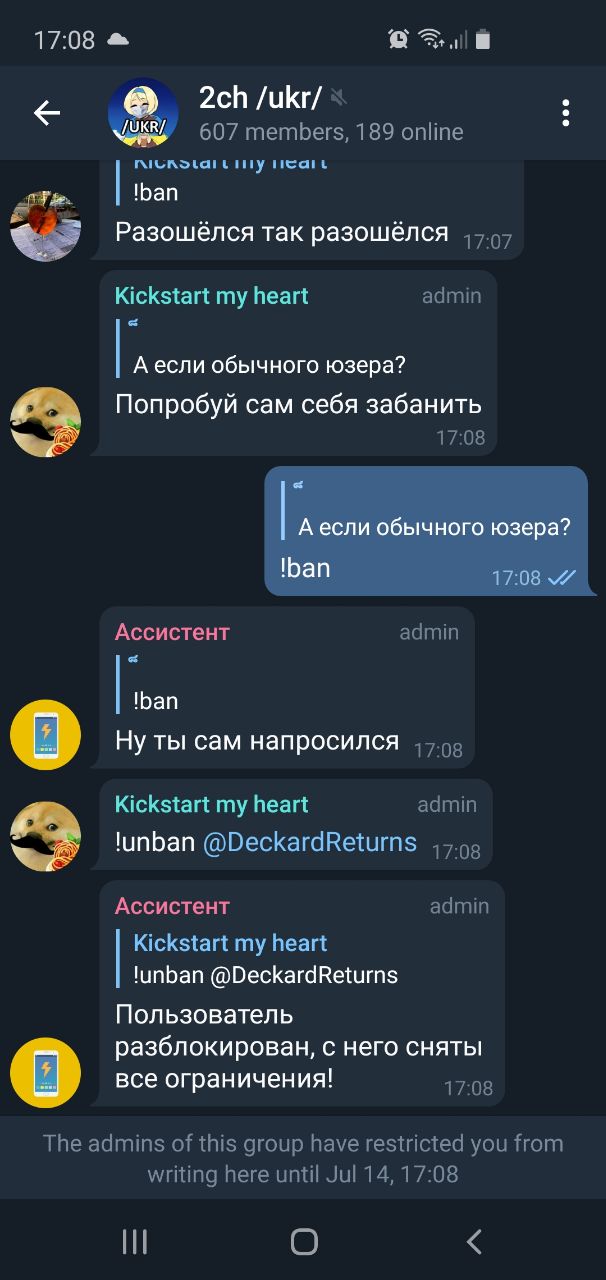Tap the '607 members, 189 online' subtitle
606x1280 pixels.
click(331, 132)
